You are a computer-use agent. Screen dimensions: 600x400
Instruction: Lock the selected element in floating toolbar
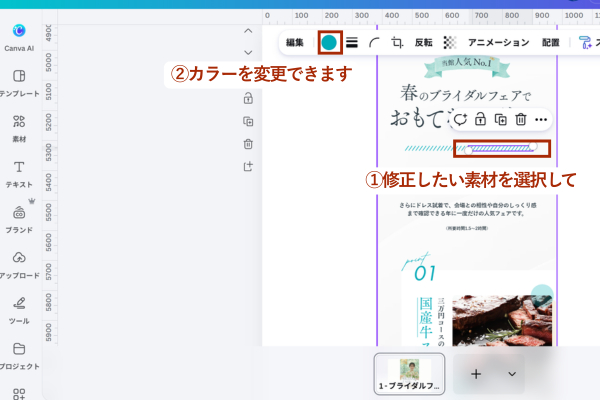point(480,119)
